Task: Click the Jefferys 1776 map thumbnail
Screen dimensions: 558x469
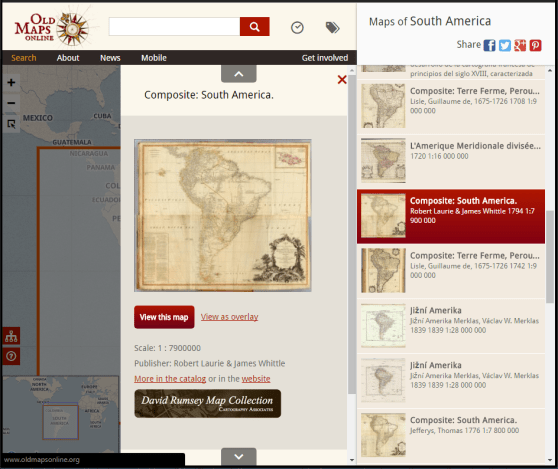Action: 383,435
